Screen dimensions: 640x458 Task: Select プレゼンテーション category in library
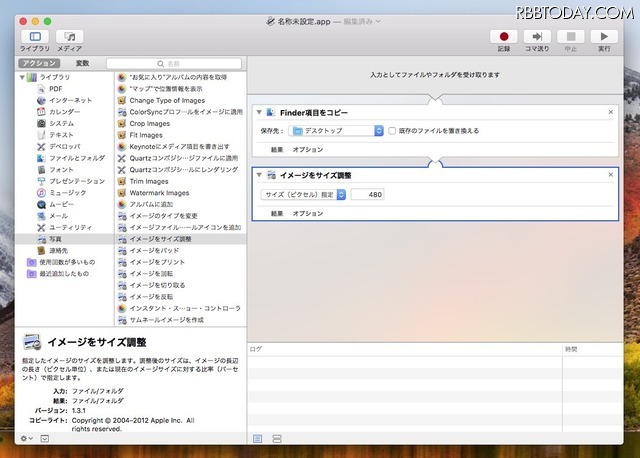[x=77, y=181]
